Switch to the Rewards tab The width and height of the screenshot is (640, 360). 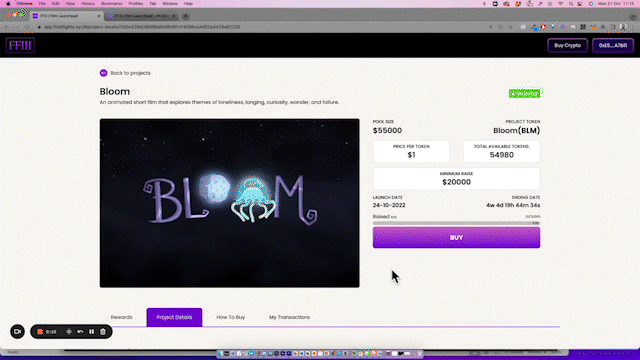[122, 317]
